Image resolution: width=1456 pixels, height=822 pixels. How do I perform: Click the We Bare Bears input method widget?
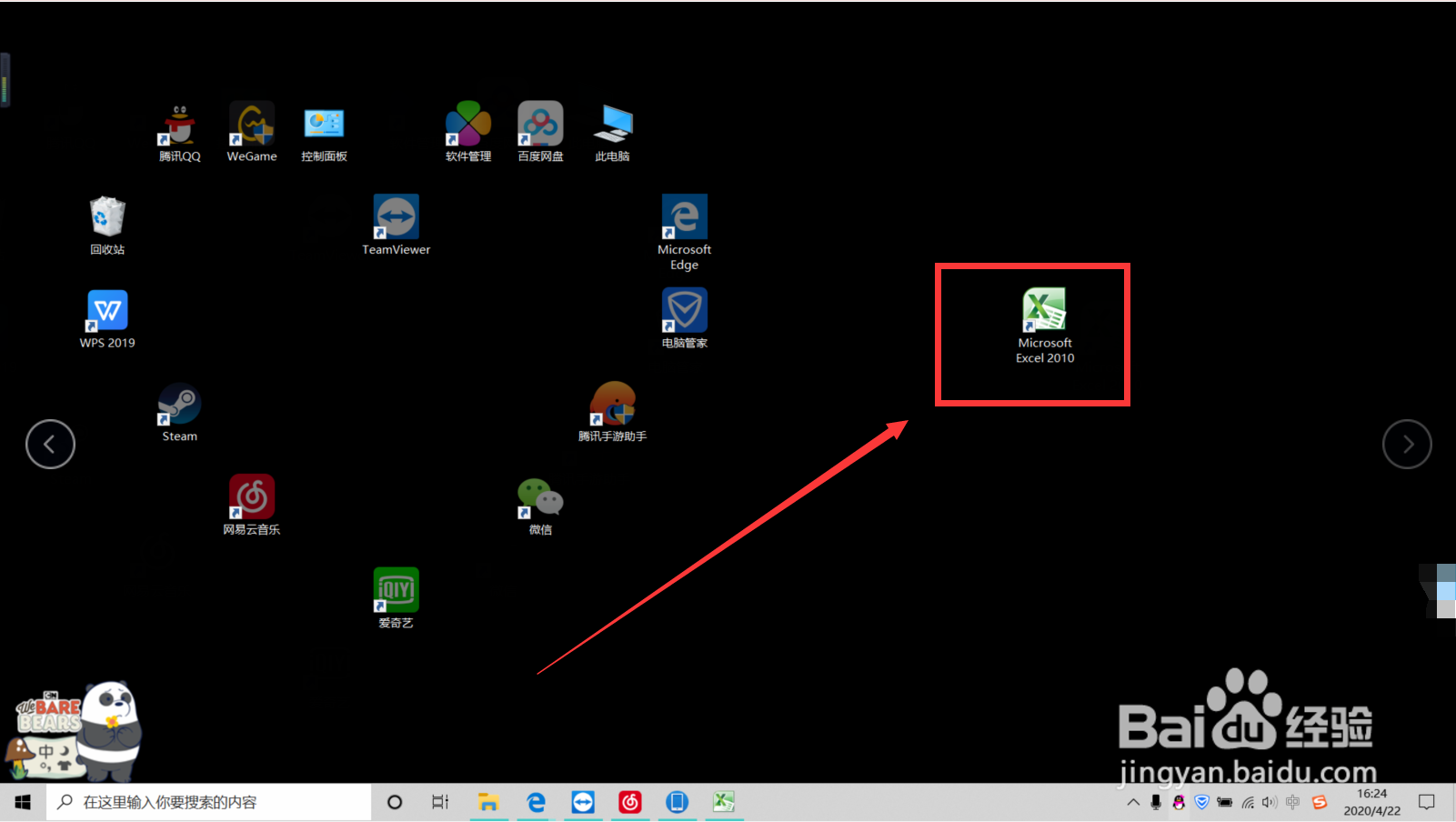(75, 733)
